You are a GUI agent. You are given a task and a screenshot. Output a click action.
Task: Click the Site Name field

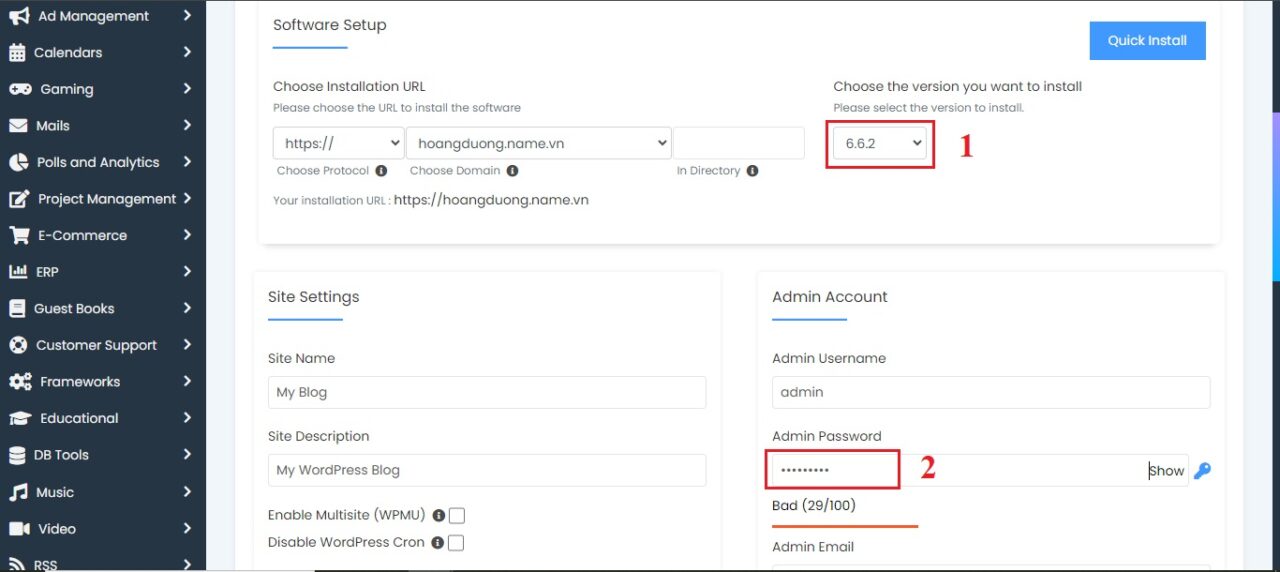487,392
